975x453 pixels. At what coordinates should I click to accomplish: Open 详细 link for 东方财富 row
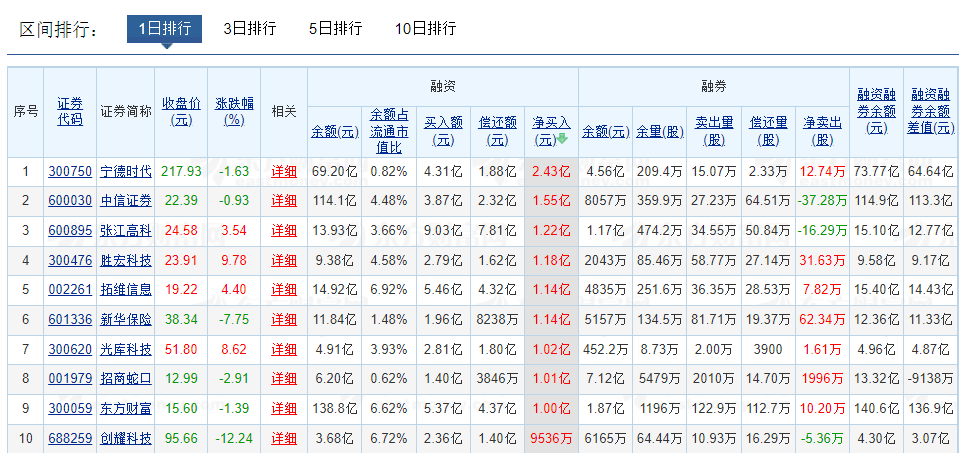tap(285, 409)
